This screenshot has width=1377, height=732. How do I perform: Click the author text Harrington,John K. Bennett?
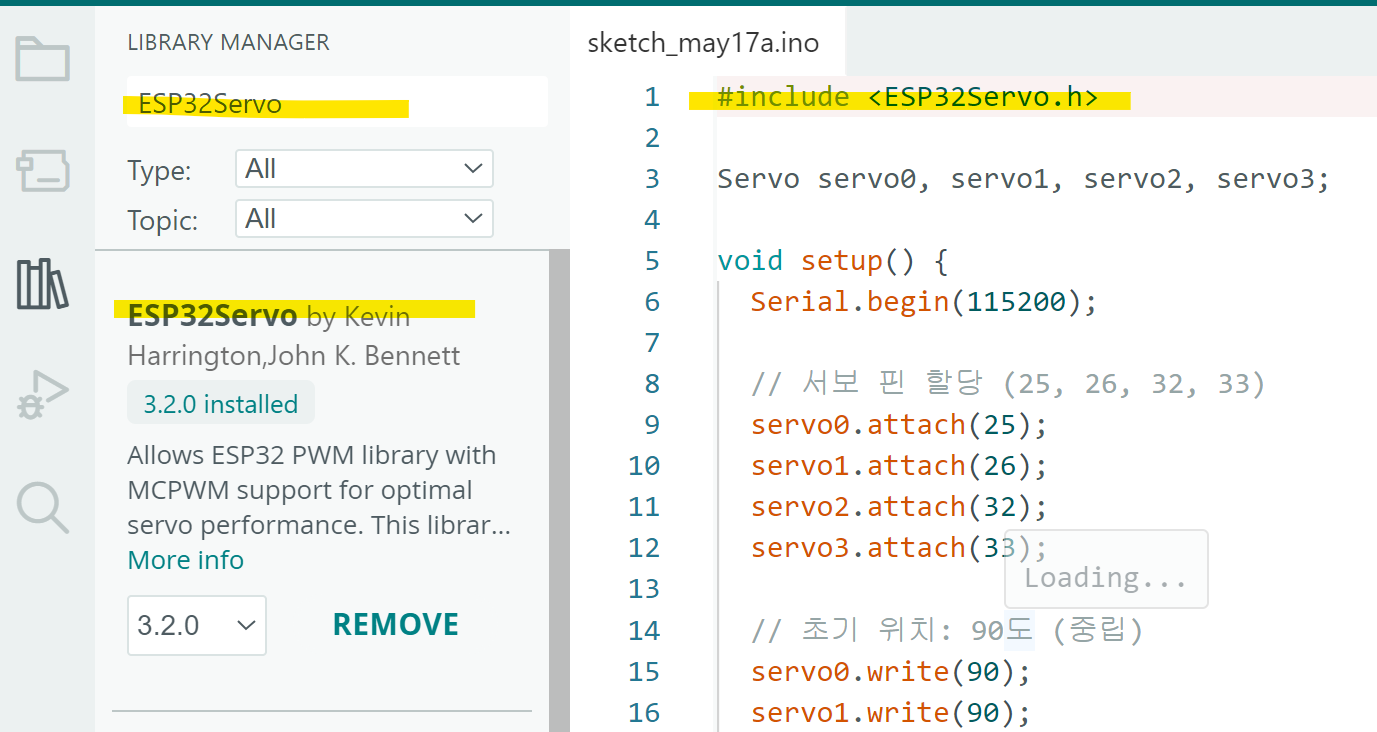click(x=294, y=355)
